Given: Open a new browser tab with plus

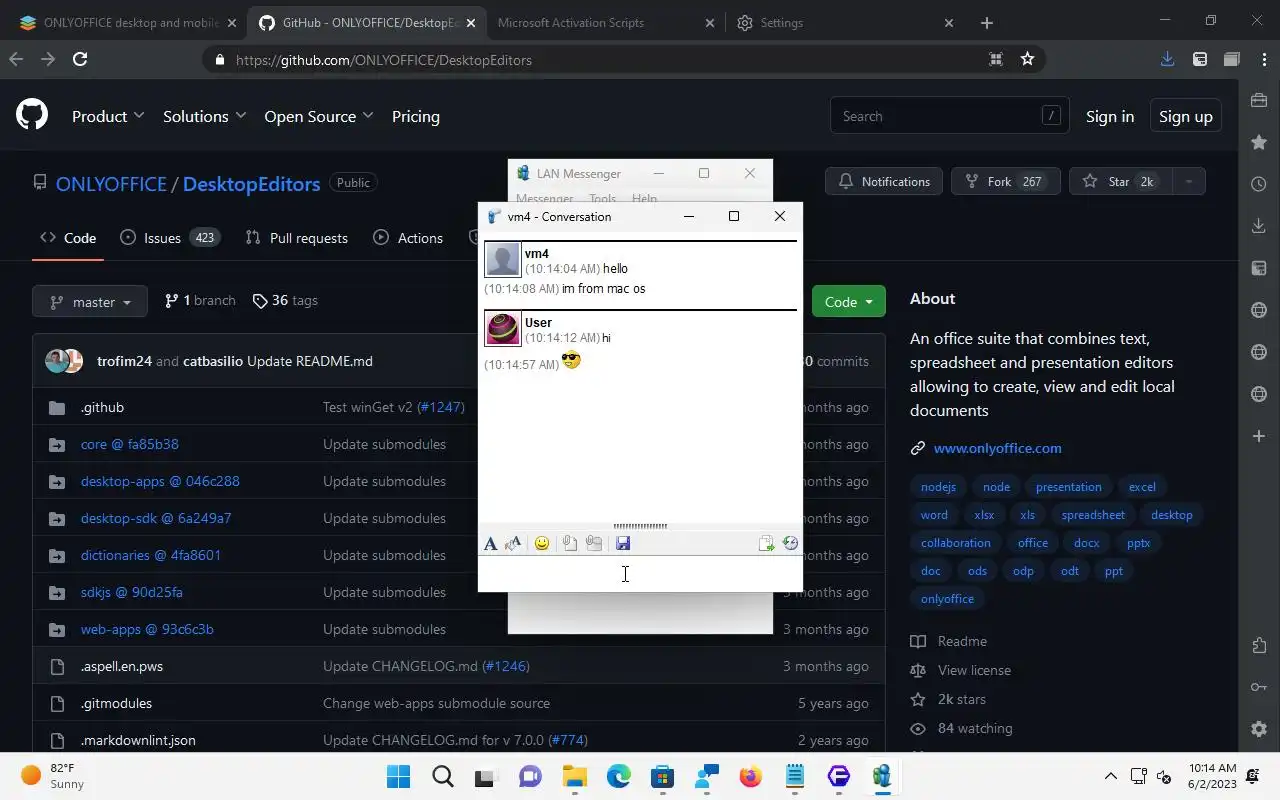Looking at the screenshot, I should (x=987, y=22).
